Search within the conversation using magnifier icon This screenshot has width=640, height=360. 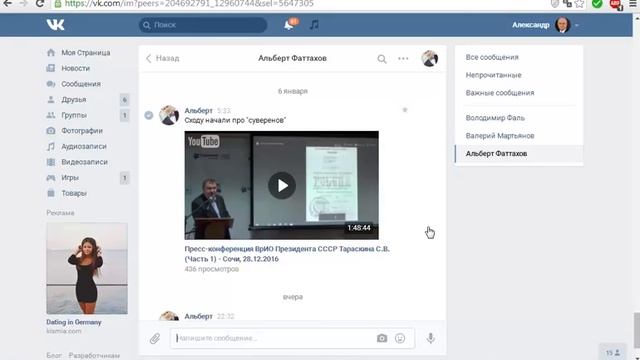(382, 59)
